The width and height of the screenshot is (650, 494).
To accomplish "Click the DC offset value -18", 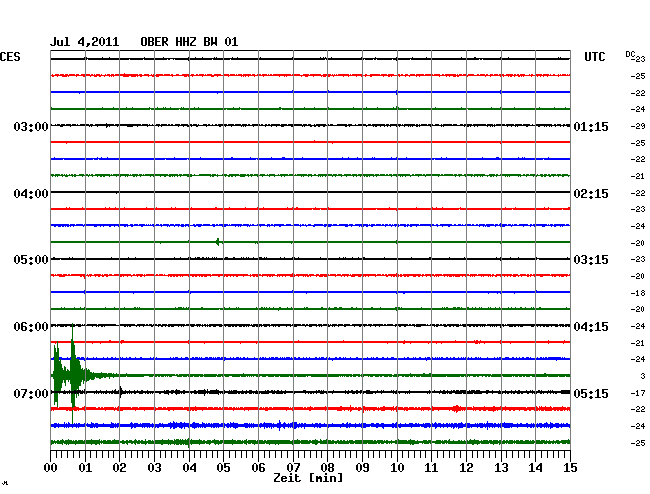I will tap(638, 293).
